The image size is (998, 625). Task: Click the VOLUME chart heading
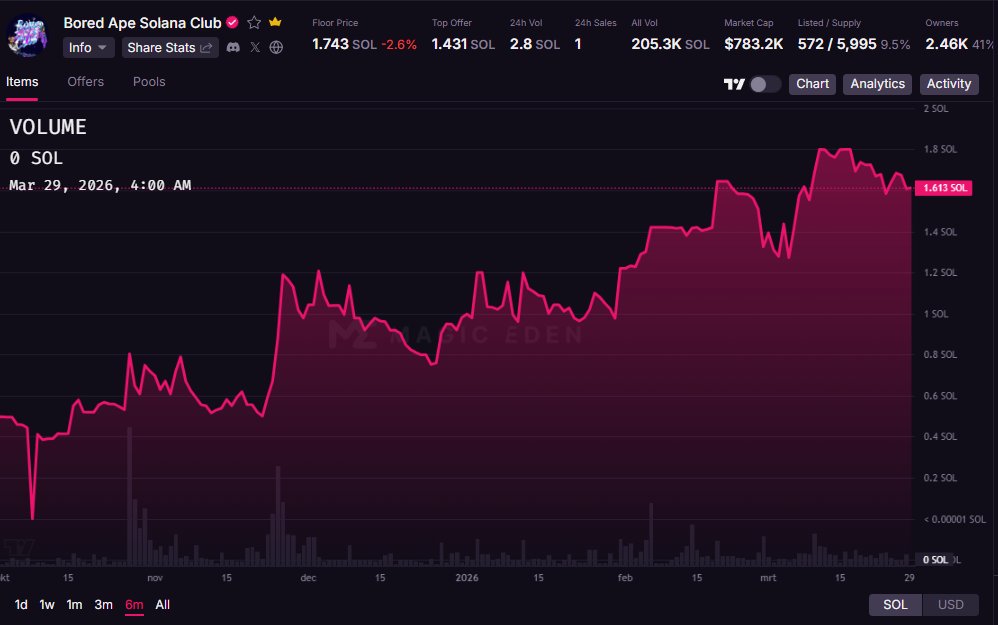click(48, 127)
